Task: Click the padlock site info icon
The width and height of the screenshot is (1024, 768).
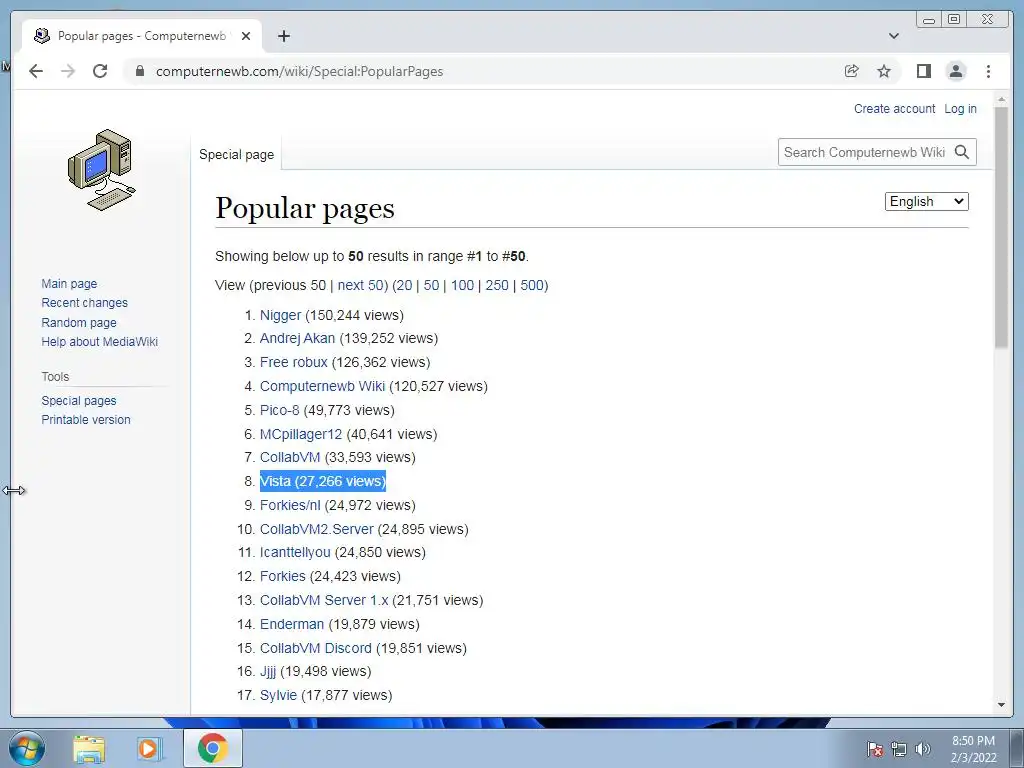Action: [x=140, y=71]
